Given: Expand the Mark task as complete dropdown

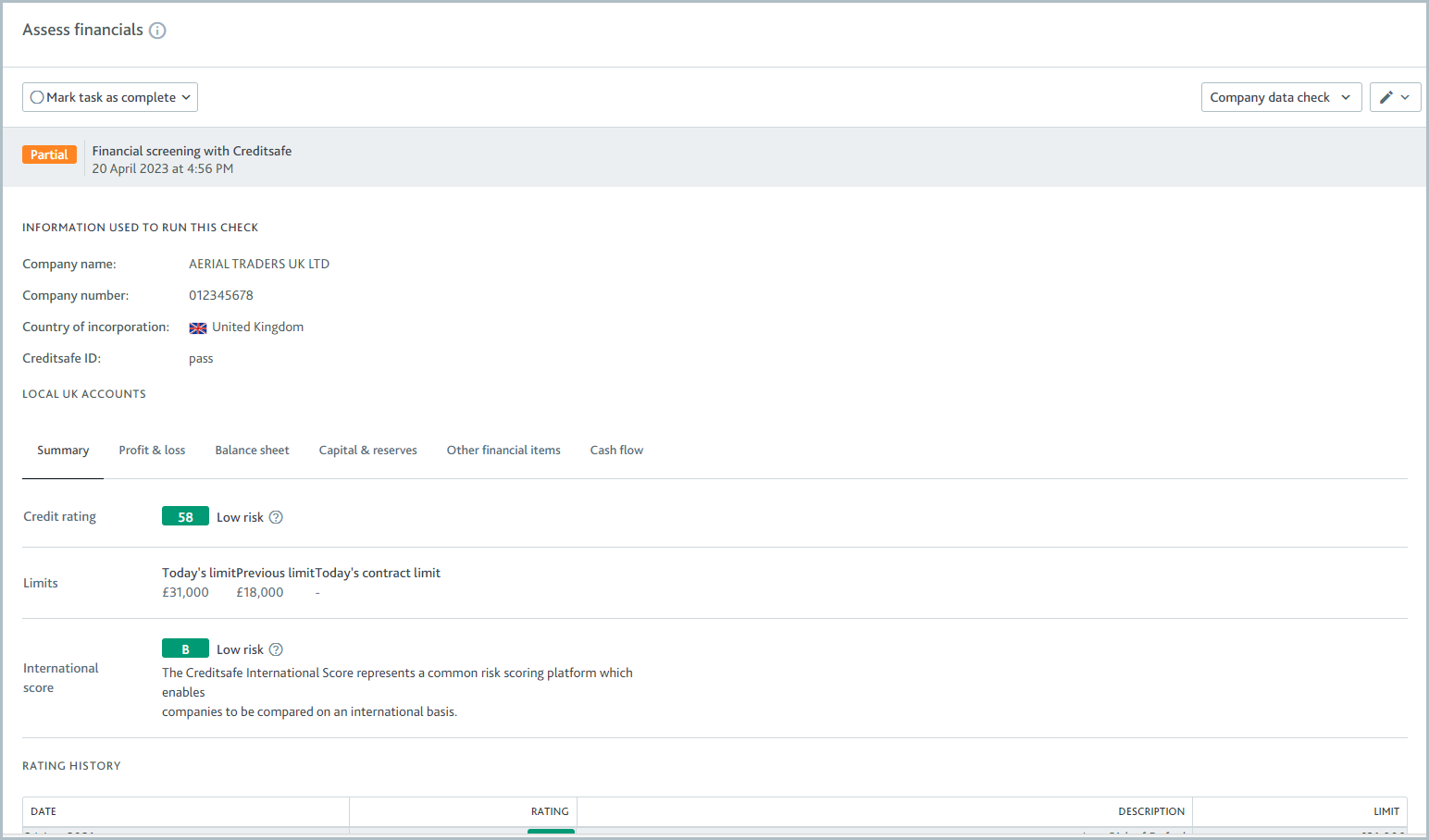Looking at the screenshot, I should [x=184, y=96].
